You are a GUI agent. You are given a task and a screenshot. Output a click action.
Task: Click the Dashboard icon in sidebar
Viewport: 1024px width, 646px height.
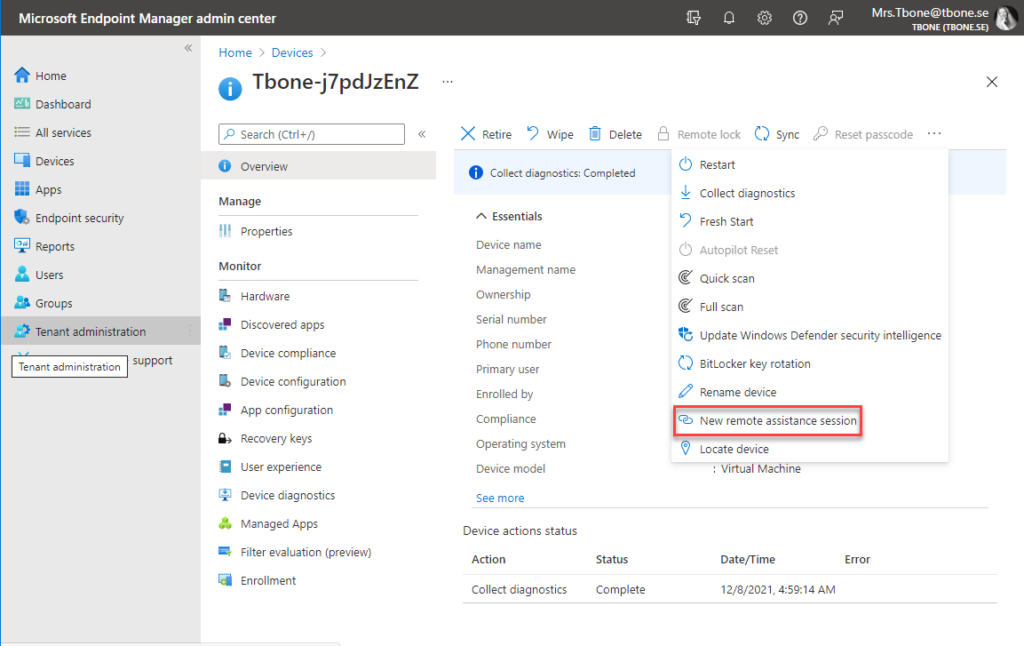click(22, 104)
